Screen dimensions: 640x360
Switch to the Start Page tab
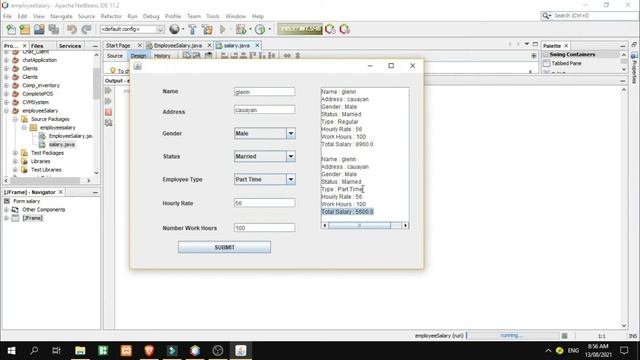point(118,45)
